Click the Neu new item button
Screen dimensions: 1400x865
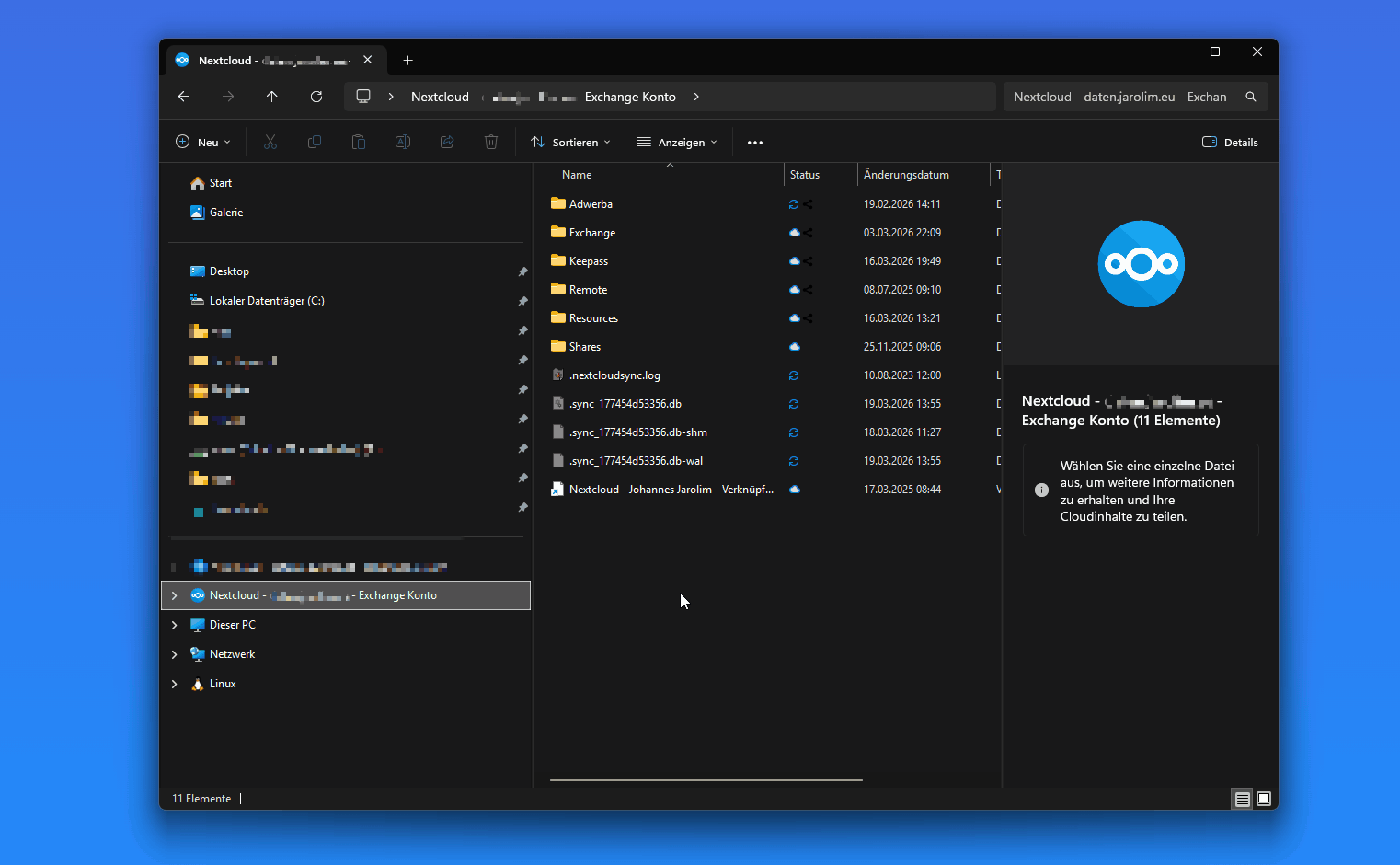(x=203, y=142)
